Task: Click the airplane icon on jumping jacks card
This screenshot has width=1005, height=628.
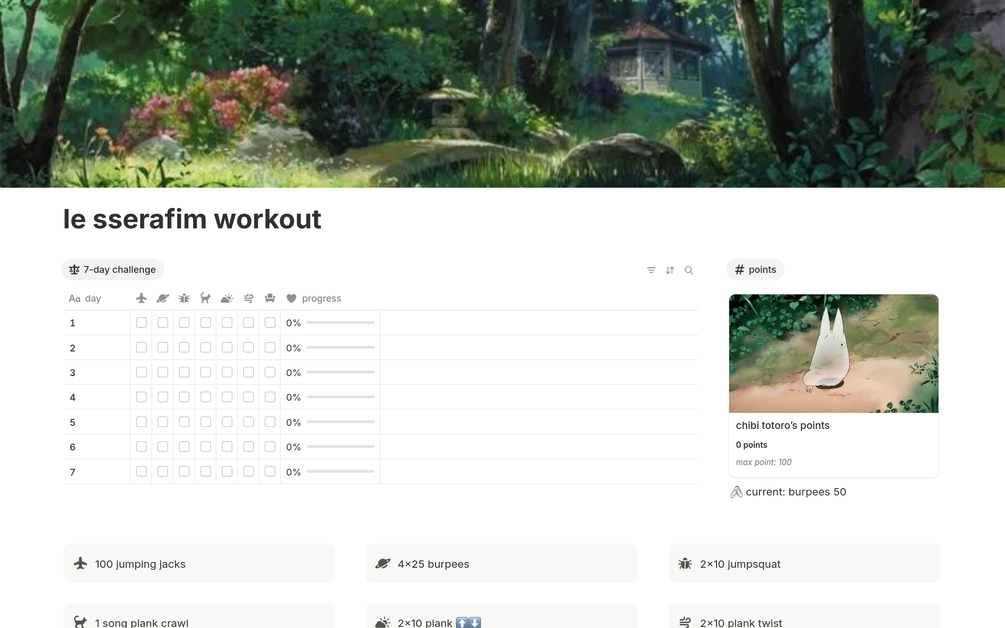Action: tap(80, 563)
